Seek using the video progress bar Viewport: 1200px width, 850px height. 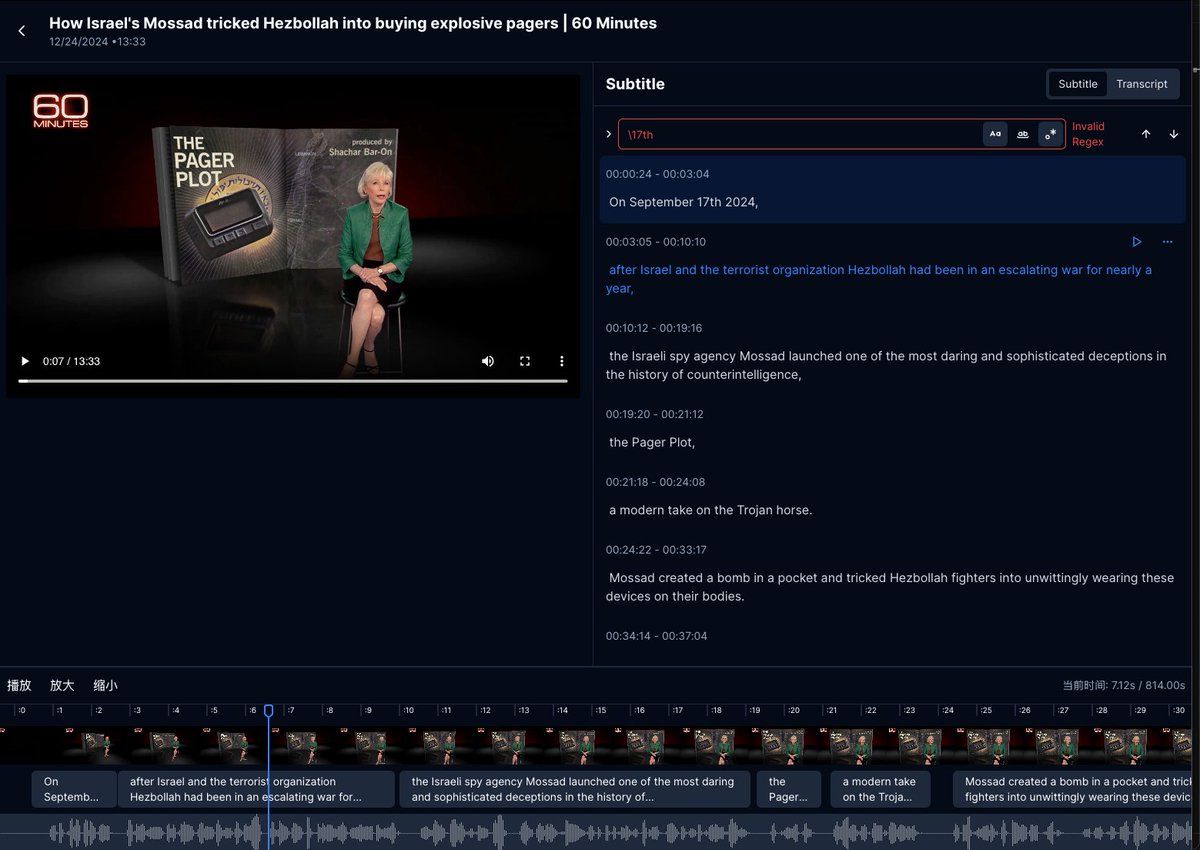(293, 381)
